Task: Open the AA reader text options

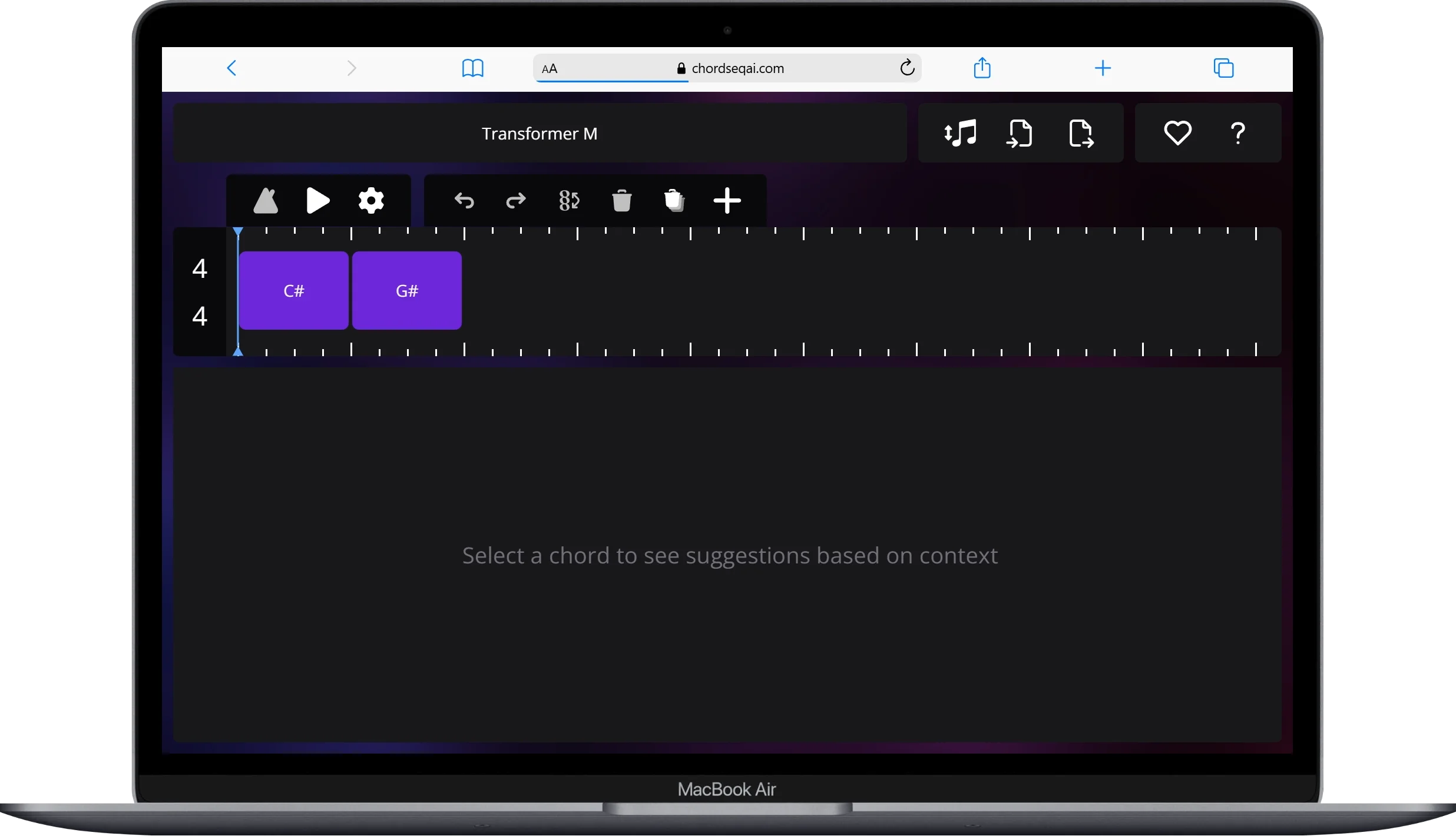Action: click(x=549, y=69)
